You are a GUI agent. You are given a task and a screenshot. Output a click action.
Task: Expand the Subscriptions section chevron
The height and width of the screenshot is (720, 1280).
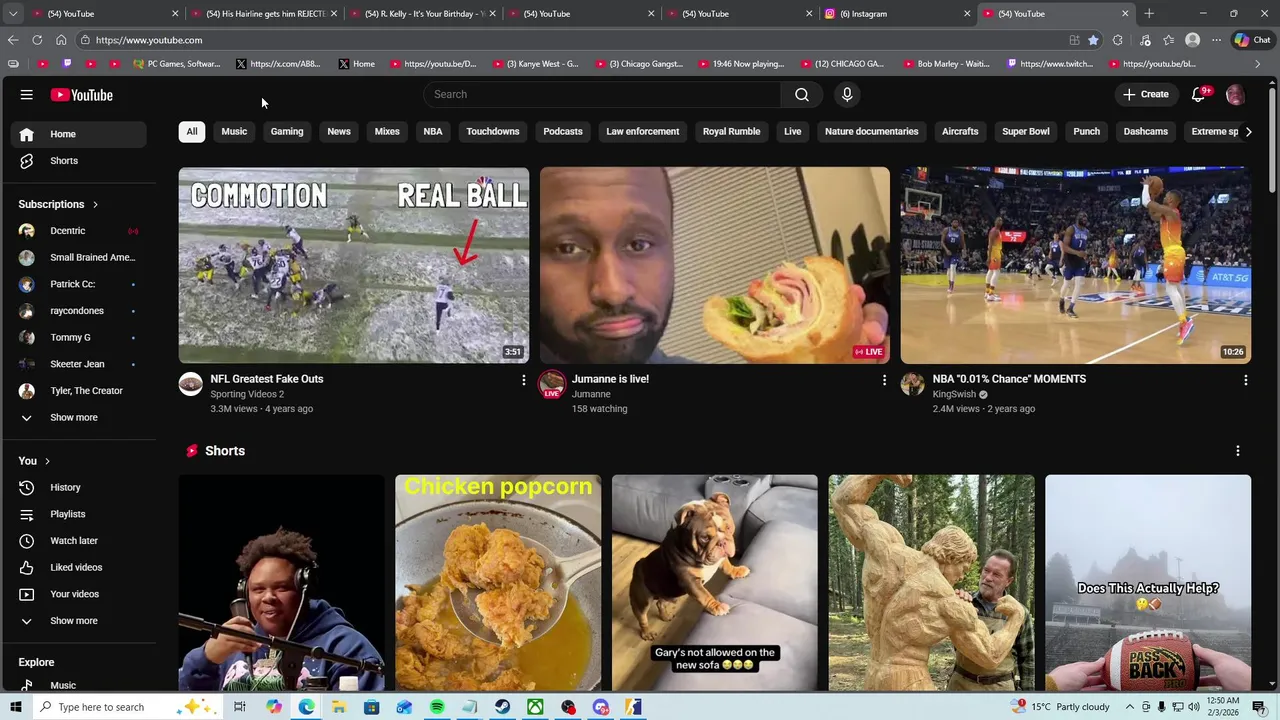click(x=95, y=205)
